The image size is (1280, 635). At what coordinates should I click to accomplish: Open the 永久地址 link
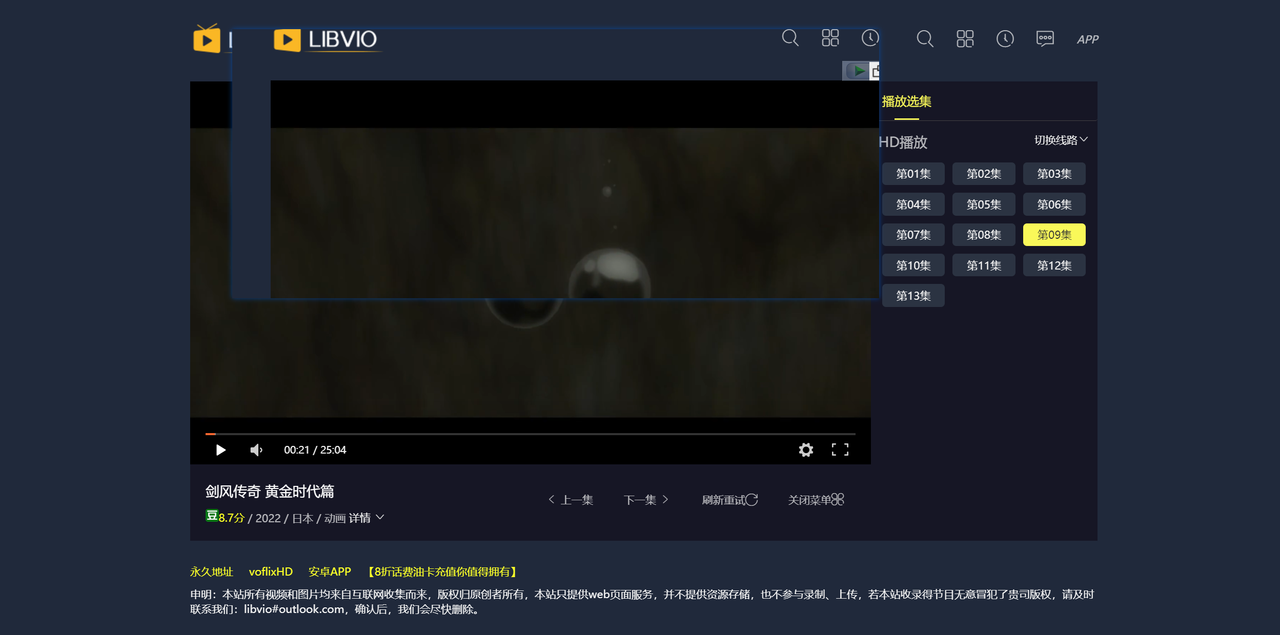point(211,572)
